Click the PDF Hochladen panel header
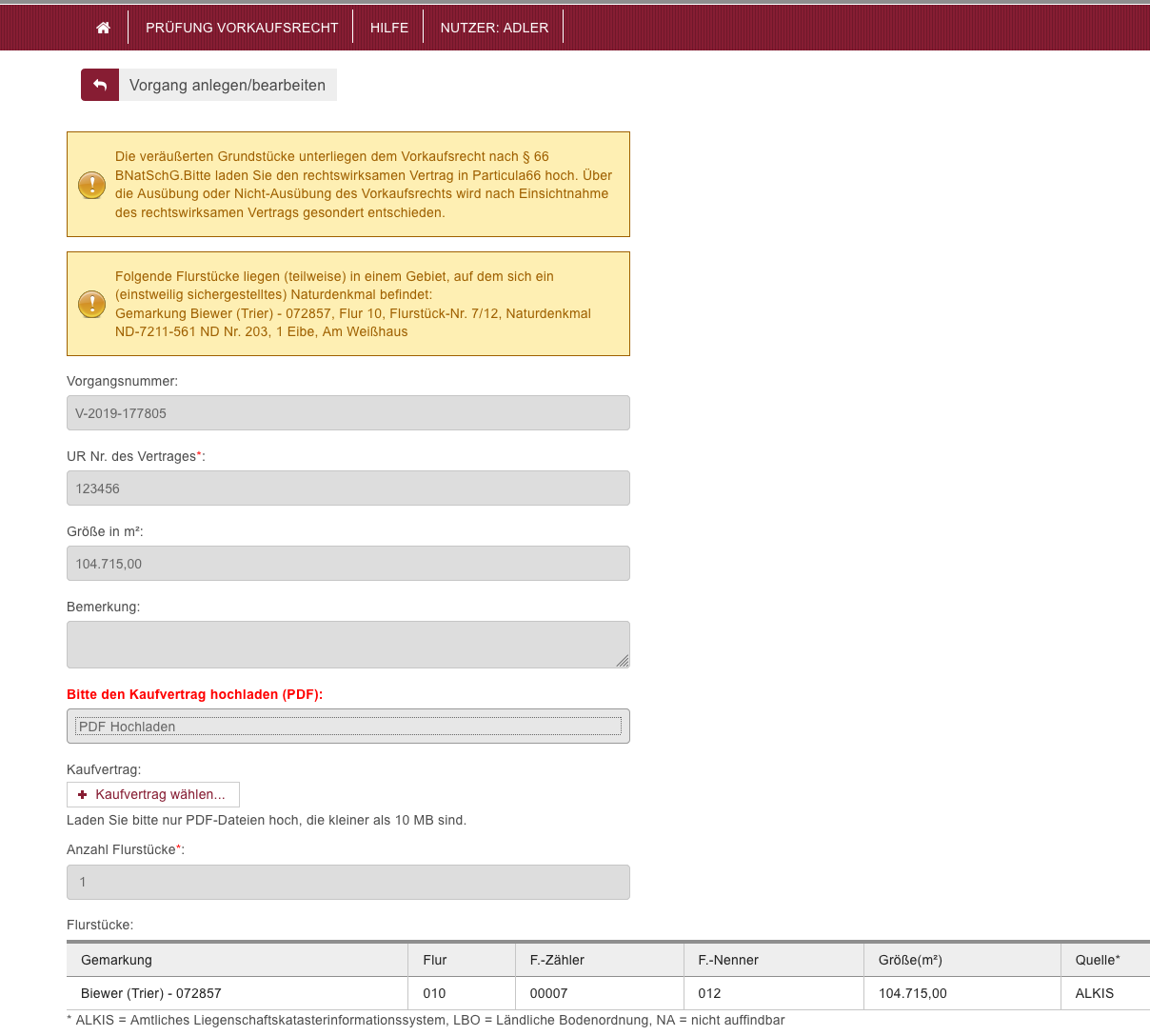Viewport: 1150px width, 1036px height. (348, 727)
